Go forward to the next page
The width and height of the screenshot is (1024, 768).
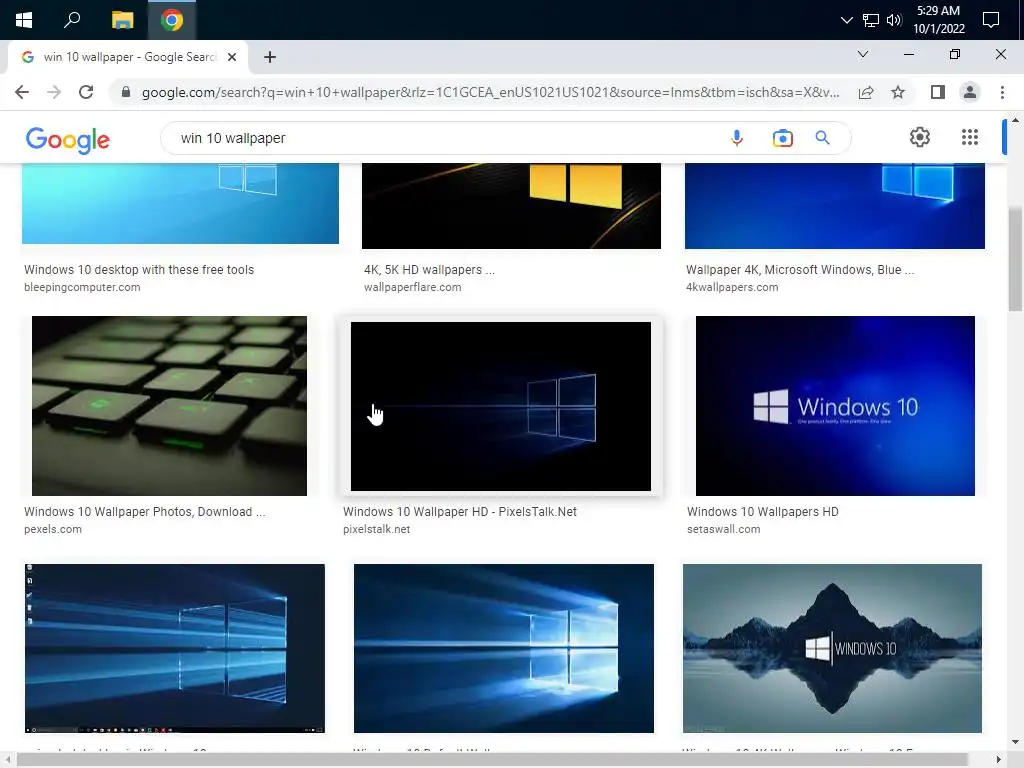[54, 92]
